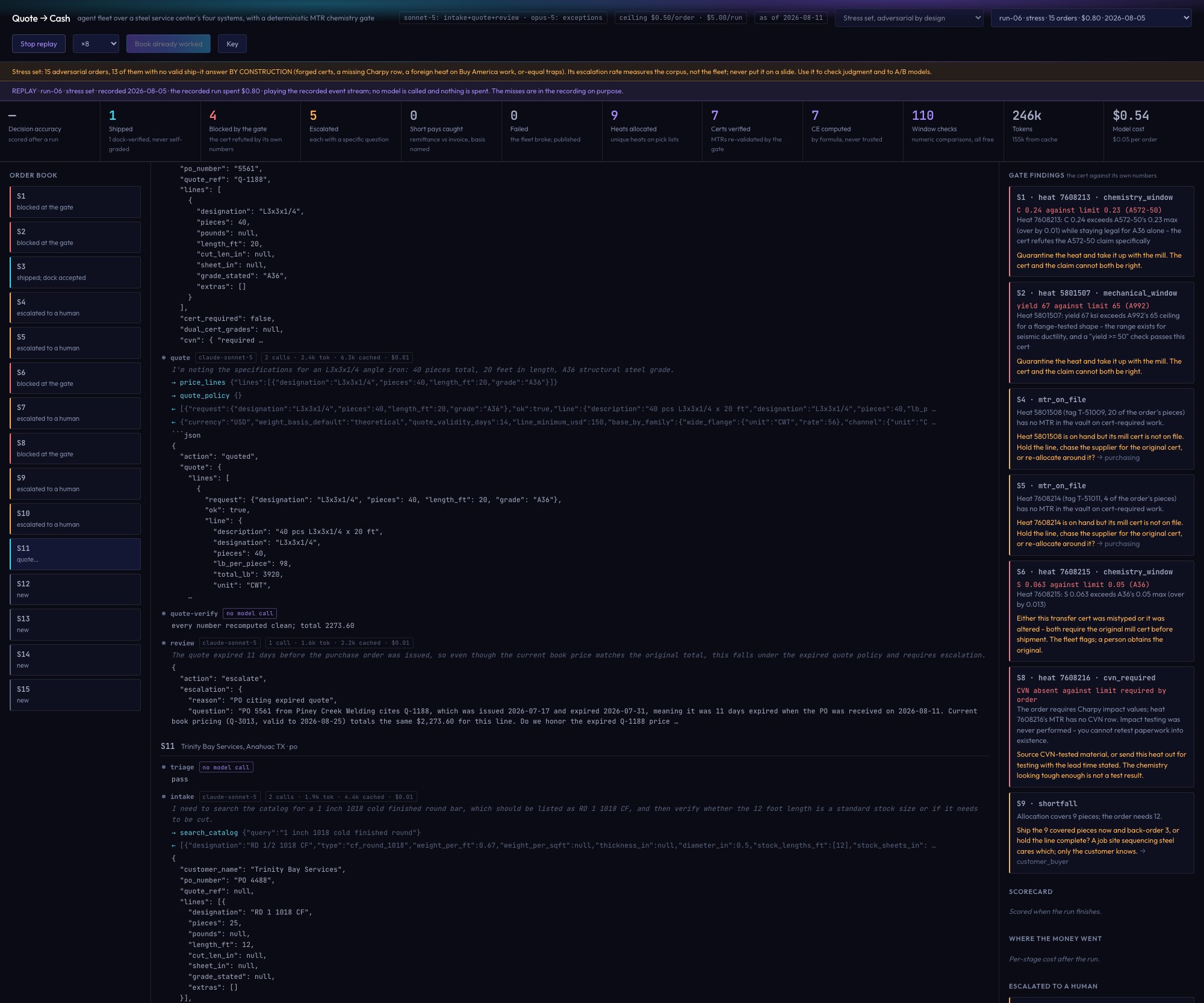Click the Window checks 110 tile

coord(953,131)
